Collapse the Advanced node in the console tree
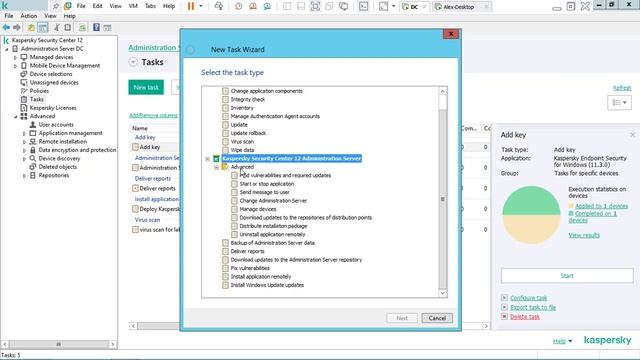640x360 pixels. [x=16, y=116]
